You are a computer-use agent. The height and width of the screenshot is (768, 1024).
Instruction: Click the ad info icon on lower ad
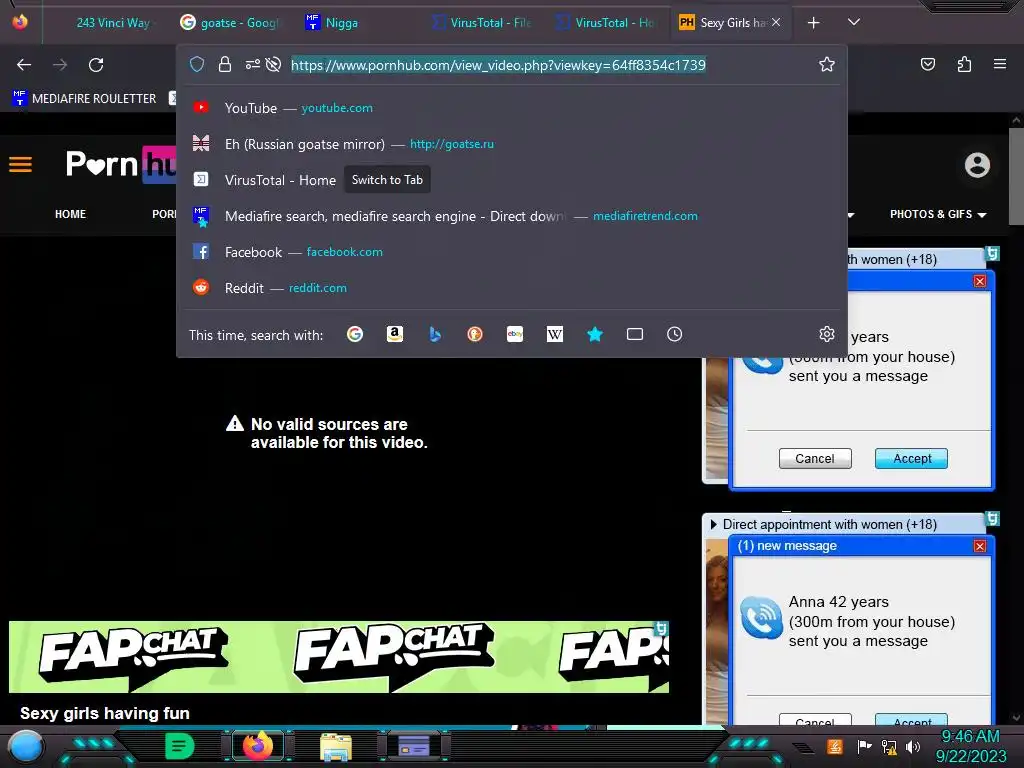[x=992, y=519]
